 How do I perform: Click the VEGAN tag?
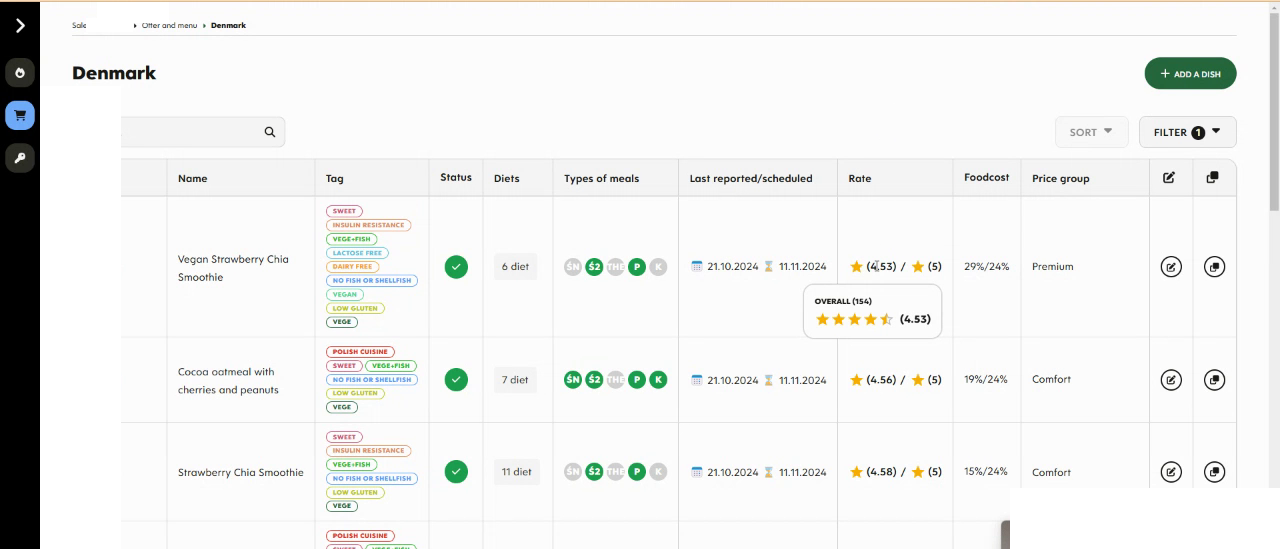[344, 295]
